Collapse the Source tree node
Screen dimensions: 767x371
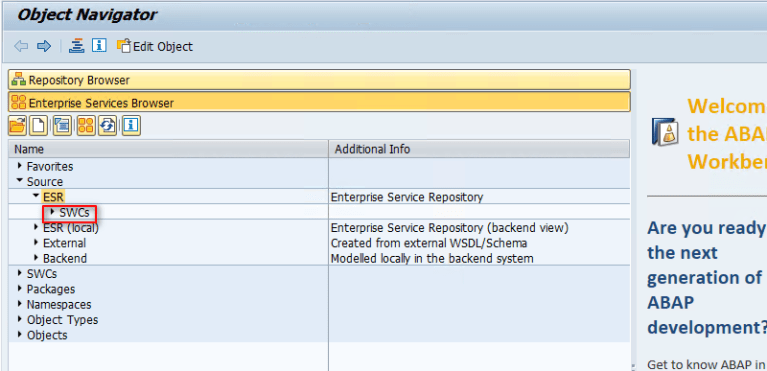click(x=20, y=181)
